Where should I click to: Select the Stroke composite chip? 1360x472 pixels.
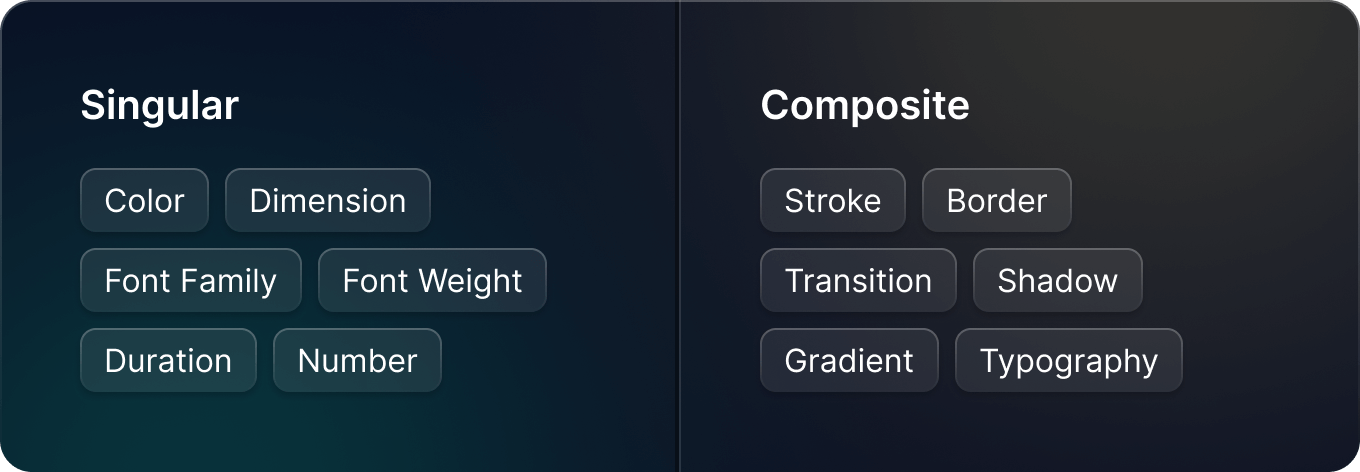pyautogui.click(x=833, y=200)
